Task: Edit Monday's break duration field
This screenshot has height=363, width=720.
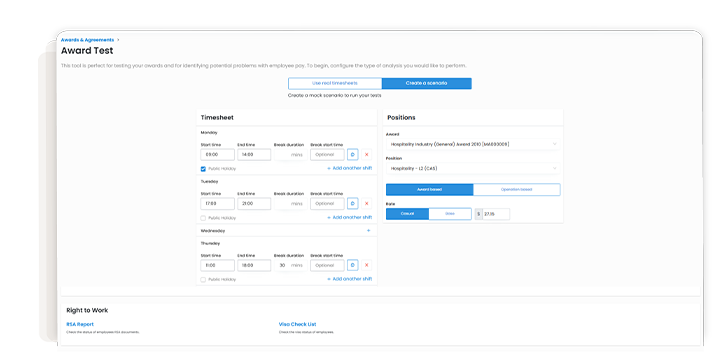Action: (290, 155)
